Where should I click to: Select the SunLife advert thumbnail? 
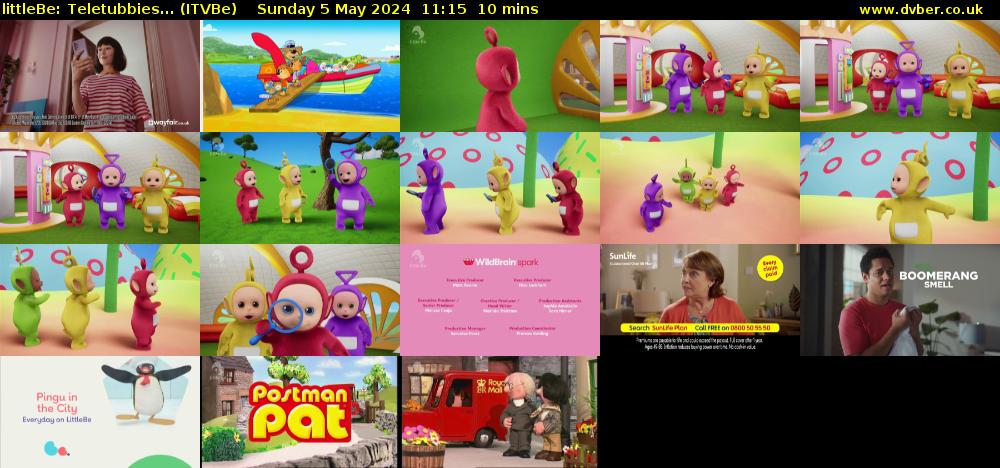pos(700,300)
